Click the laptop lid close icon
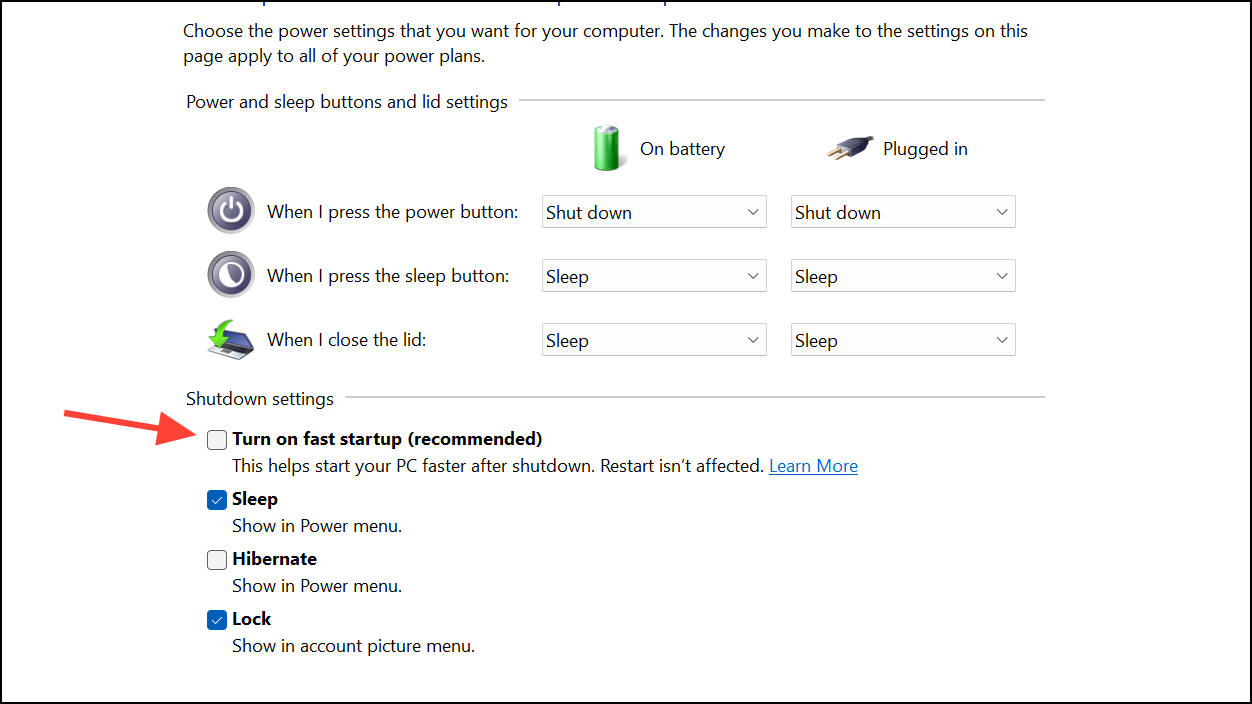This screenshot has width=1252, height=704. [x=231, y=339]
